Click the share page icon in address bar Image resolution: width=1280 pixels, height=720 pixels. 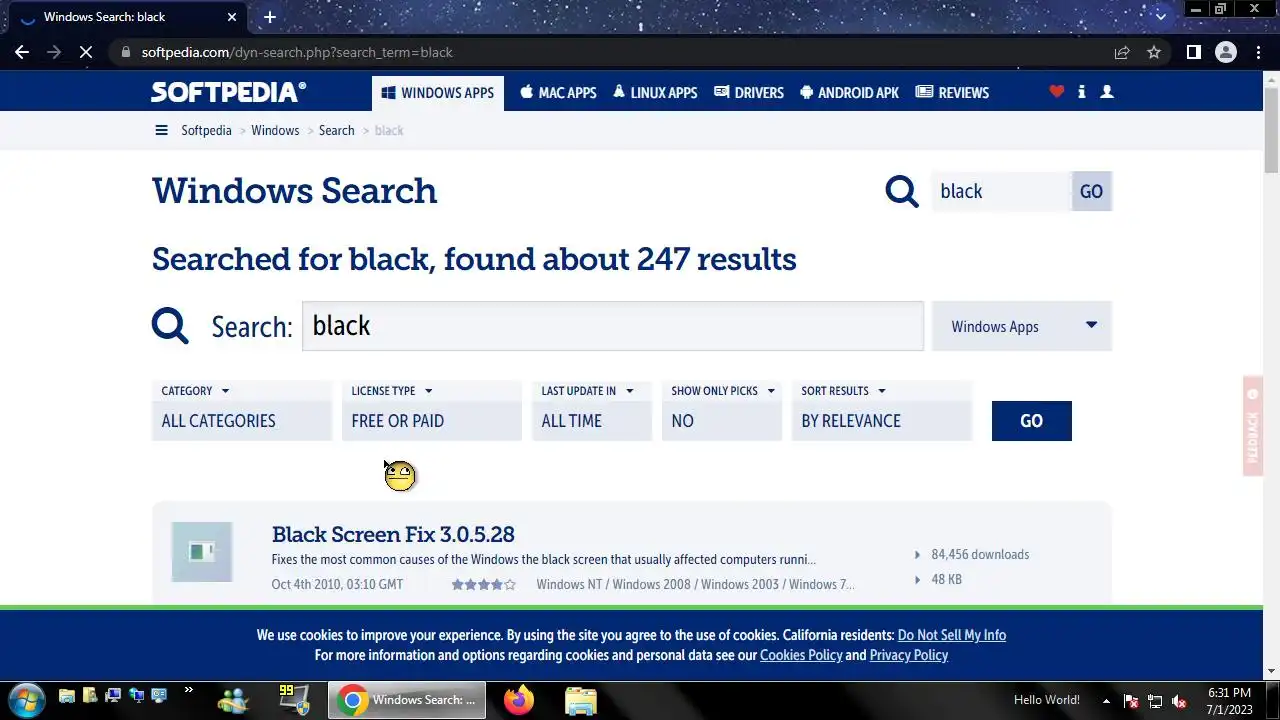tap(1122, 52)
